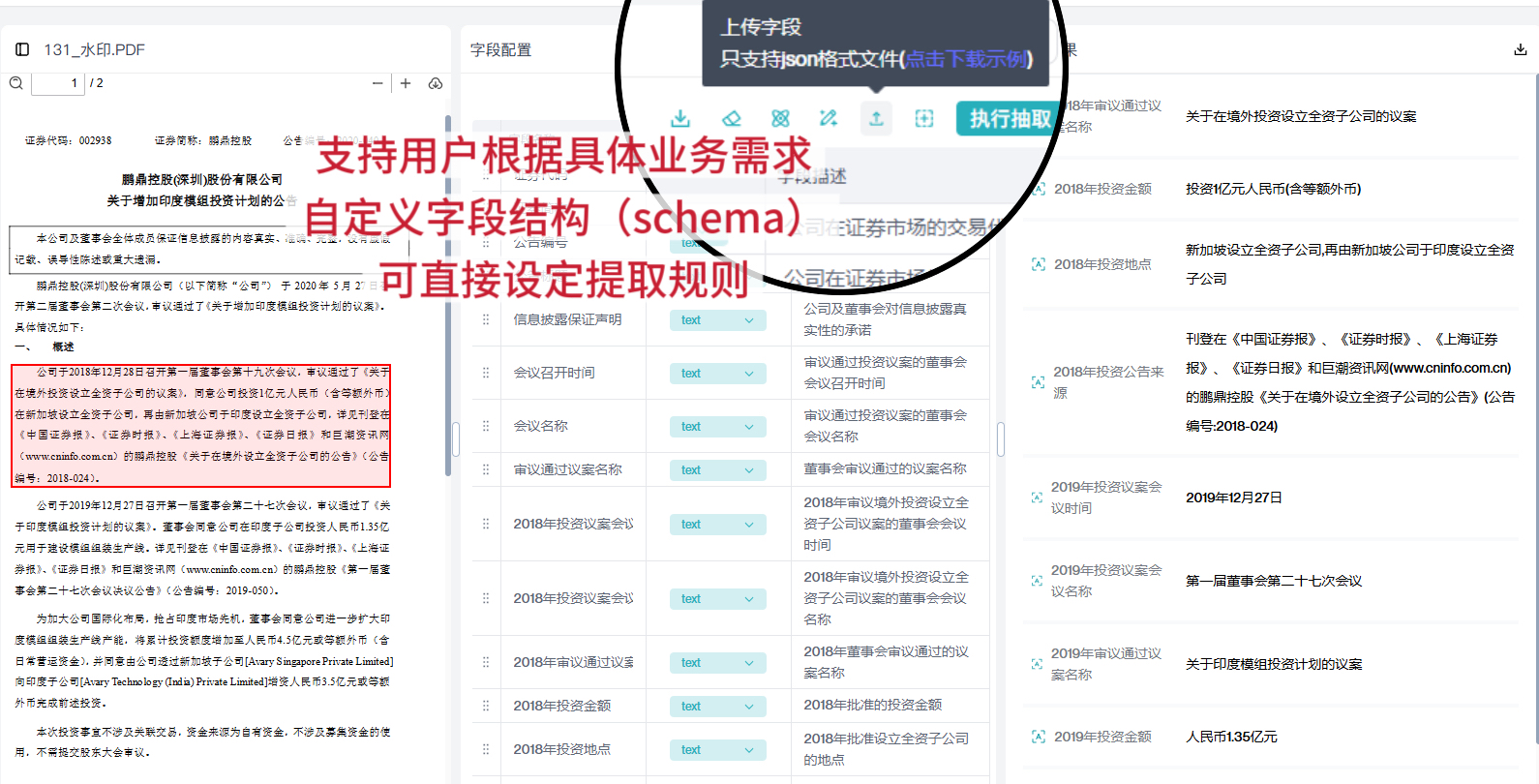The width and height of the screenshot is (1539, 784).
Task: Toggle the PDF sidebar panel icon
Action: pyautogui.click(x=21, y=49)
